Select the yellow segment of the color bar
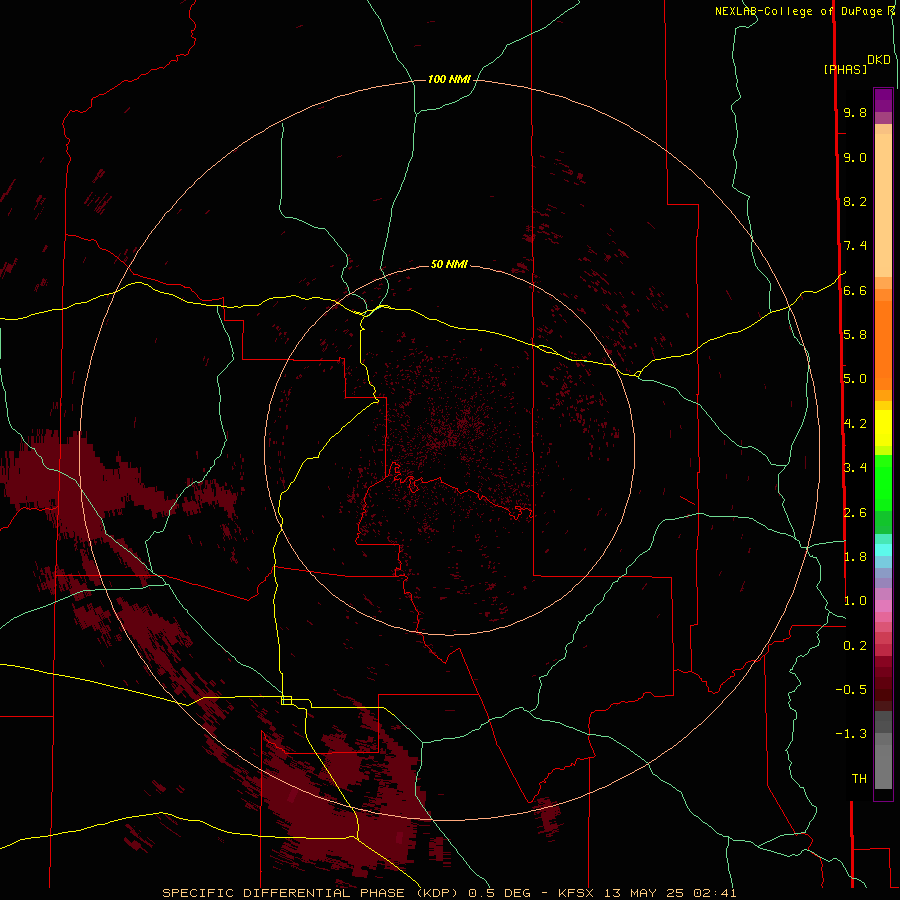The width and height of the screenshot is (900, 900). coord(883,428)
